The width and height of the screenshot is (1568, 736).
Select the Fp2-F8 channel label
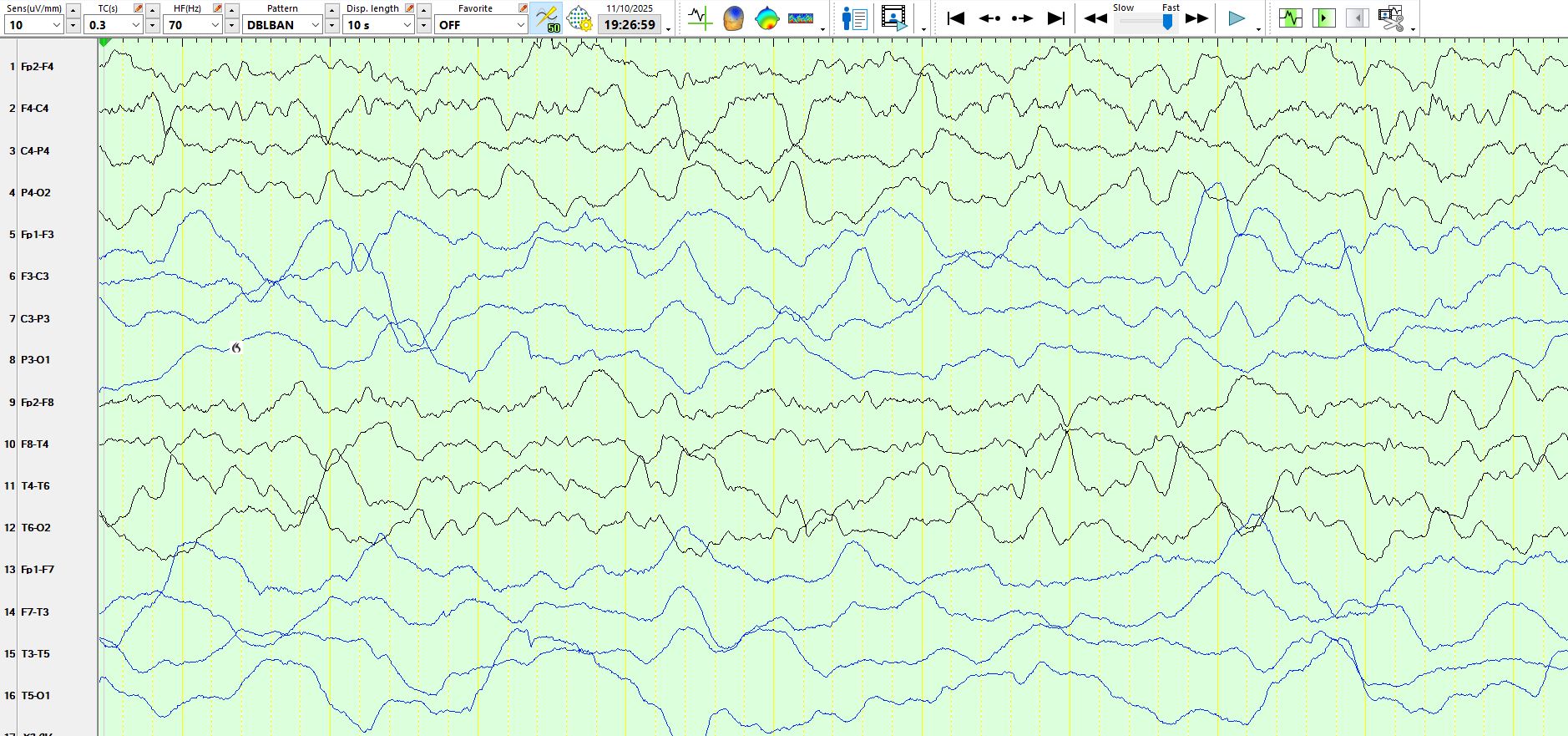click(38, 403)
